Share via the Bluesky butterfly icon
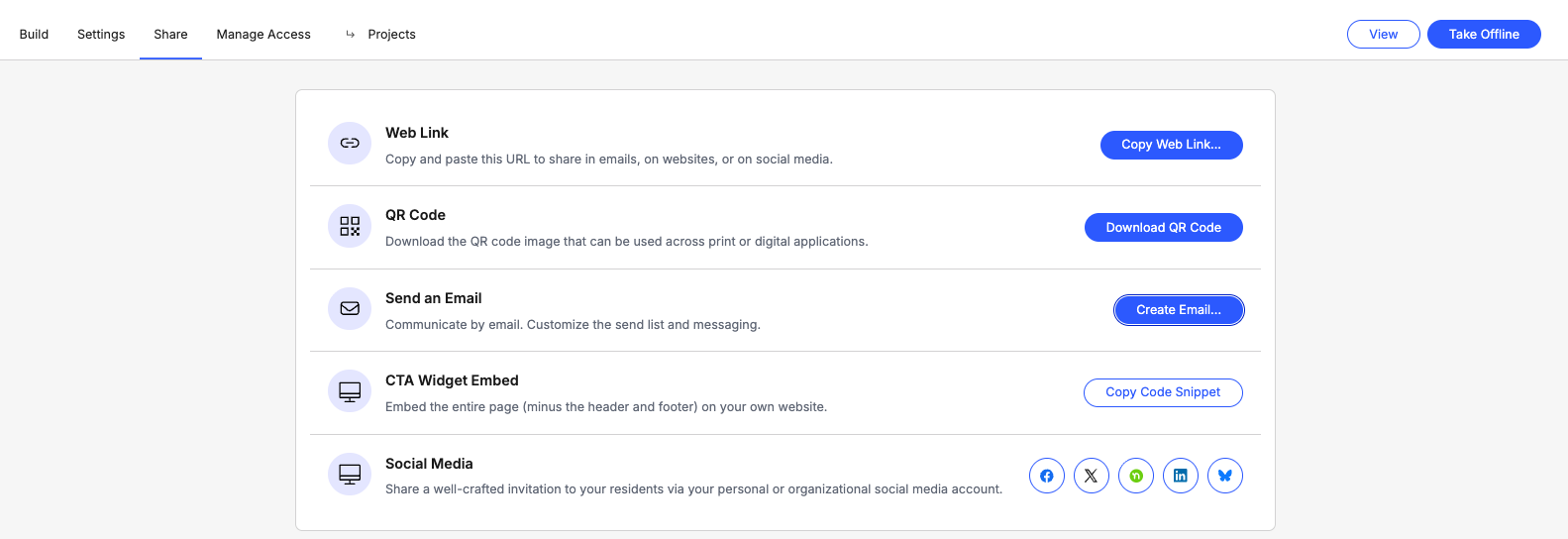Viewport: 1568px width, 539px height. click(x=1224, y=476)
